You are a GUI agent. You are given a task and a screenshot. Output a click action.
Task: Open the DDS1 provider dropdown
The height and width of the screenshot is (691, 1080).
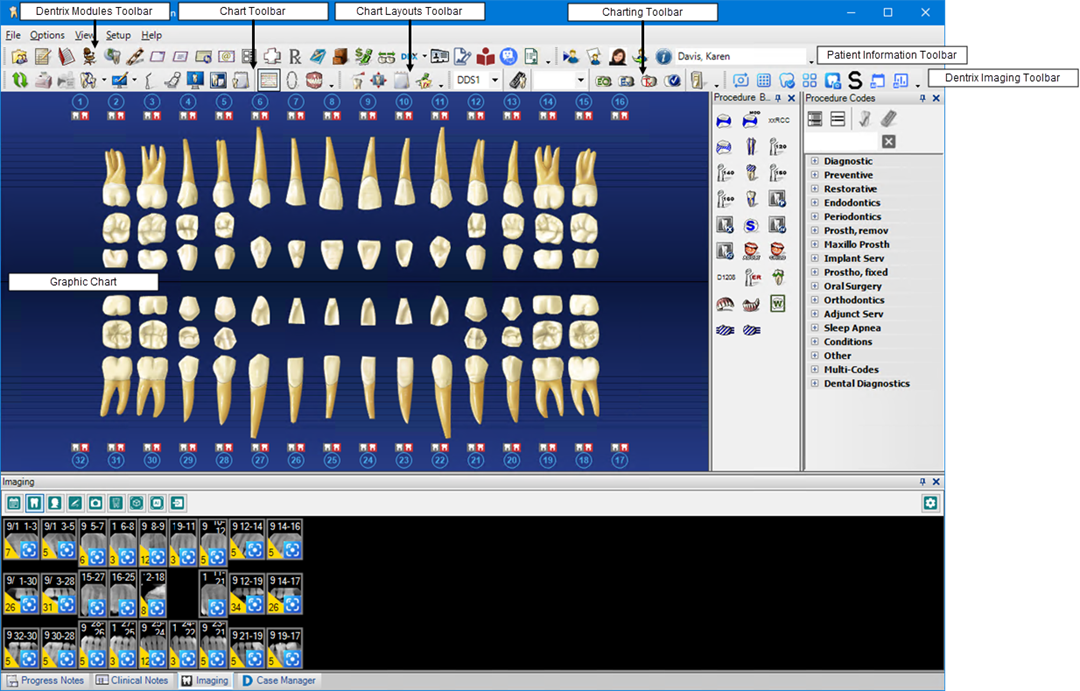494,80
